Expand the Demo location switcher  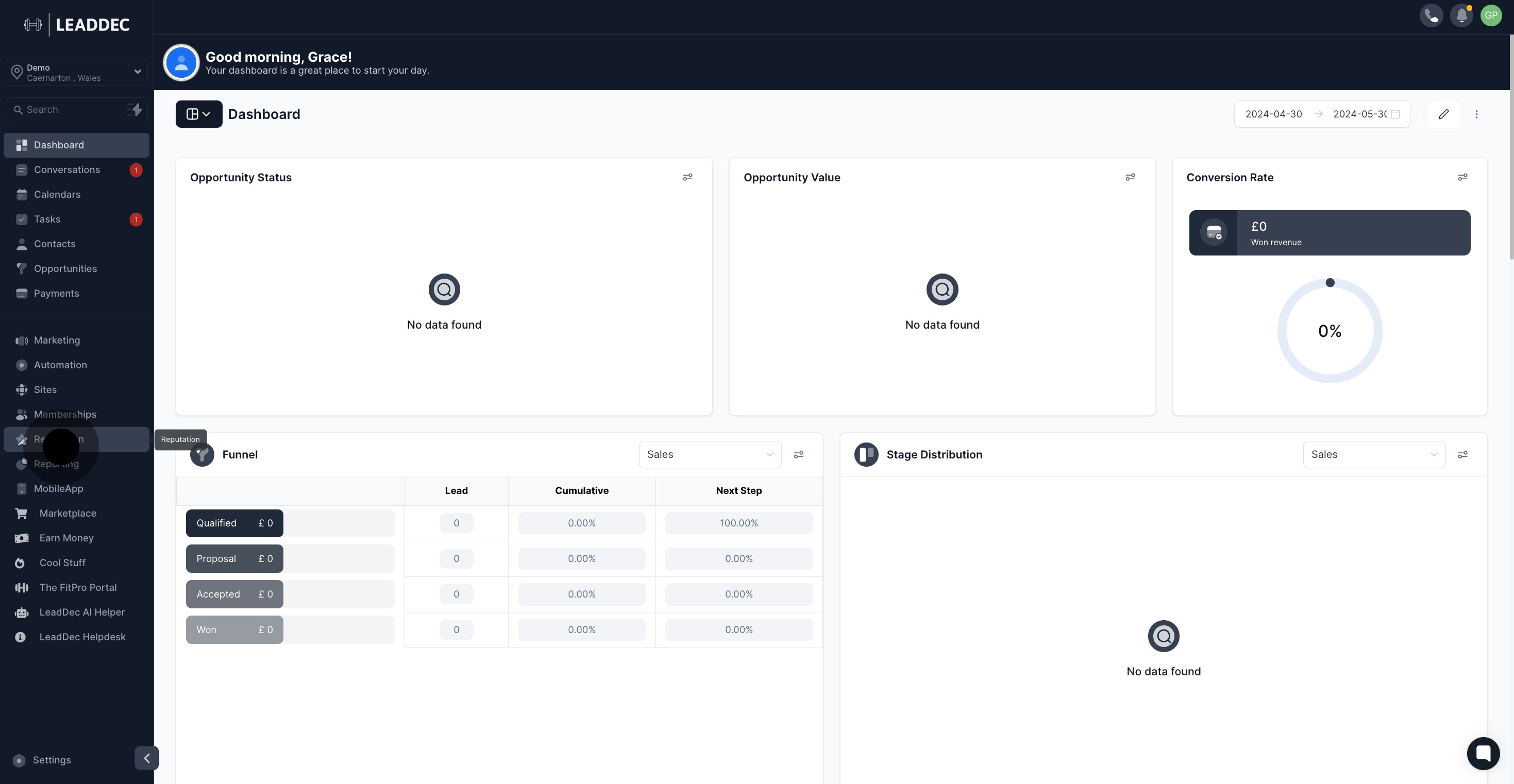[76, 72]
